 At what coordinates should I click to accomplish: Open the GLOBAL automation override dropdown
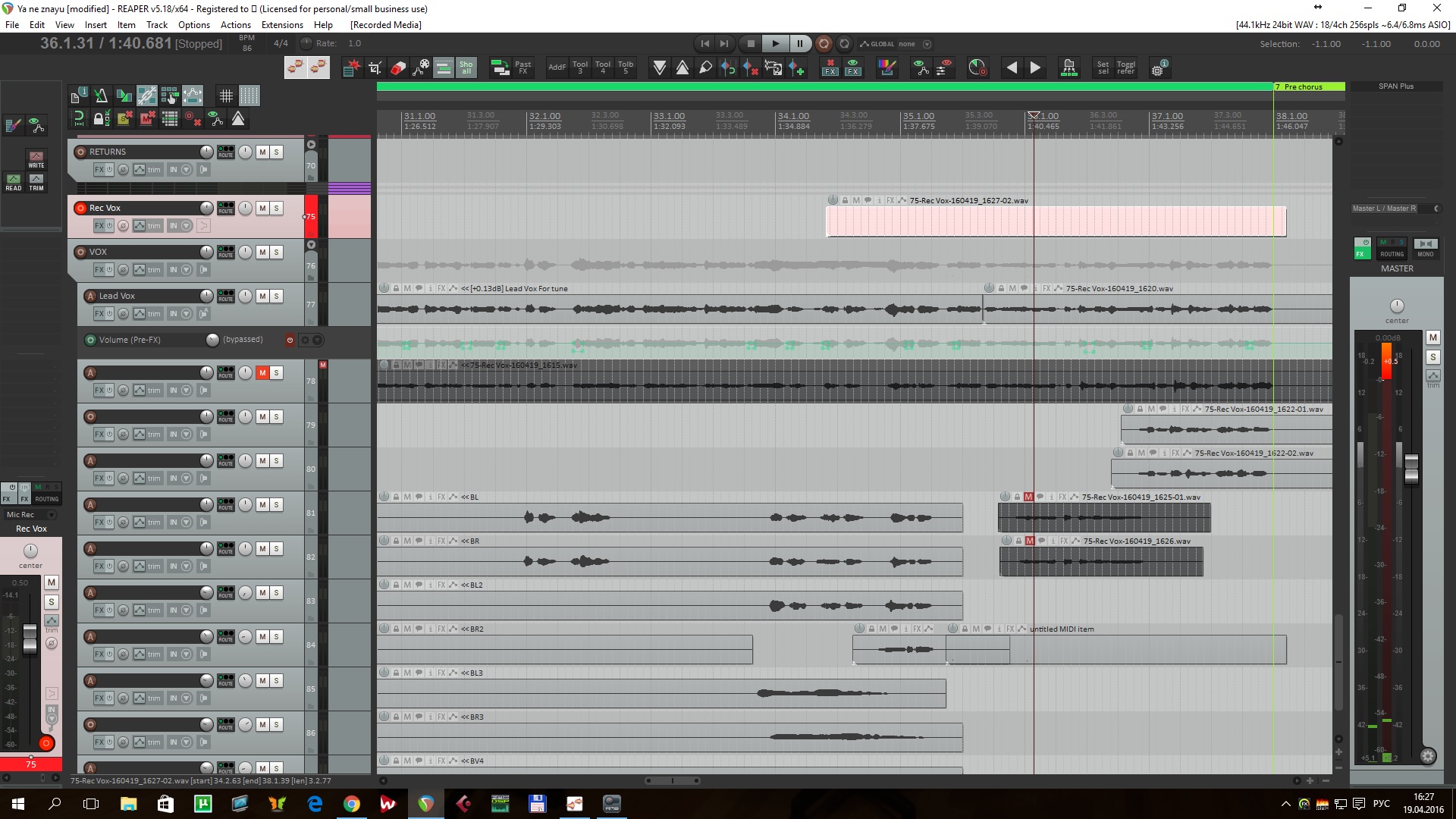pyautogui.click(x=927, y=44)
